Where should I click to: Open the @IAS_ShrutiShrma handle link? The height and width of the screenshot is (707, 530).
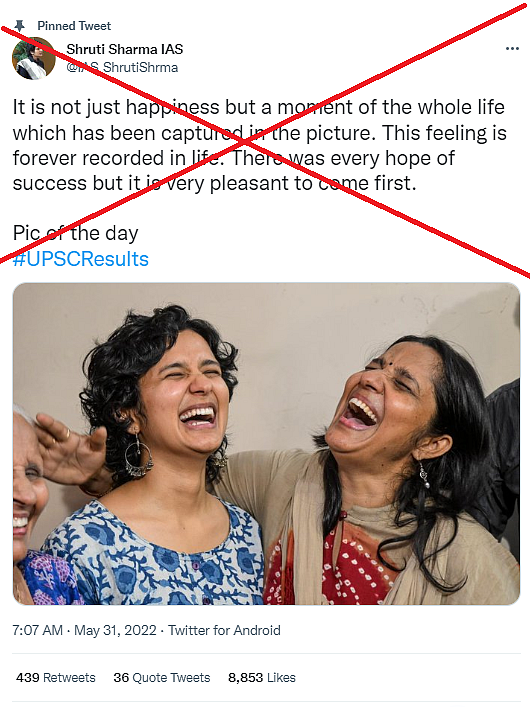pos(122,68)
